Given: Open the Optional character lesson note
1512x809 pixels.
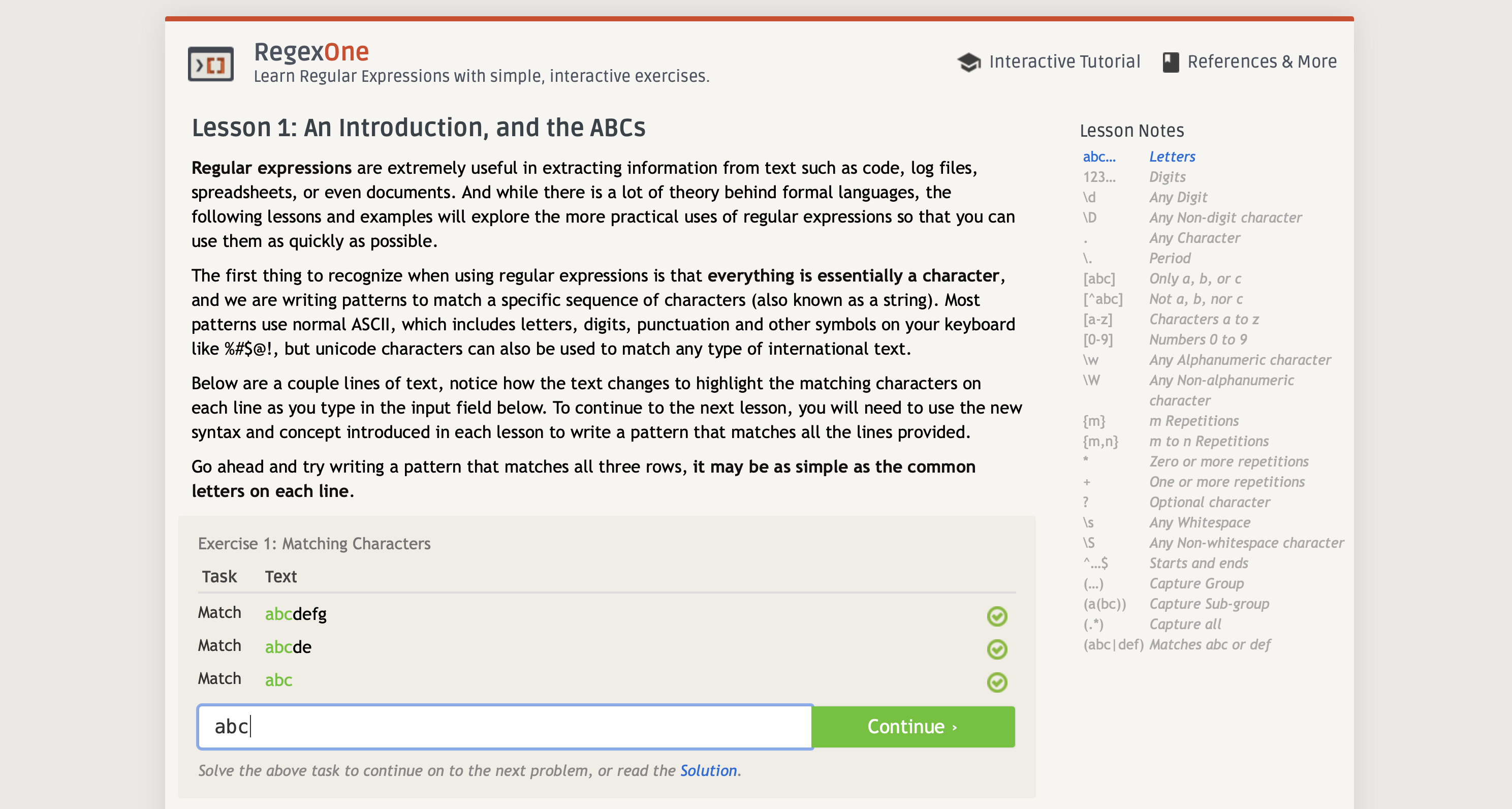Looking at the screenshot, I should pos(1209,502).
